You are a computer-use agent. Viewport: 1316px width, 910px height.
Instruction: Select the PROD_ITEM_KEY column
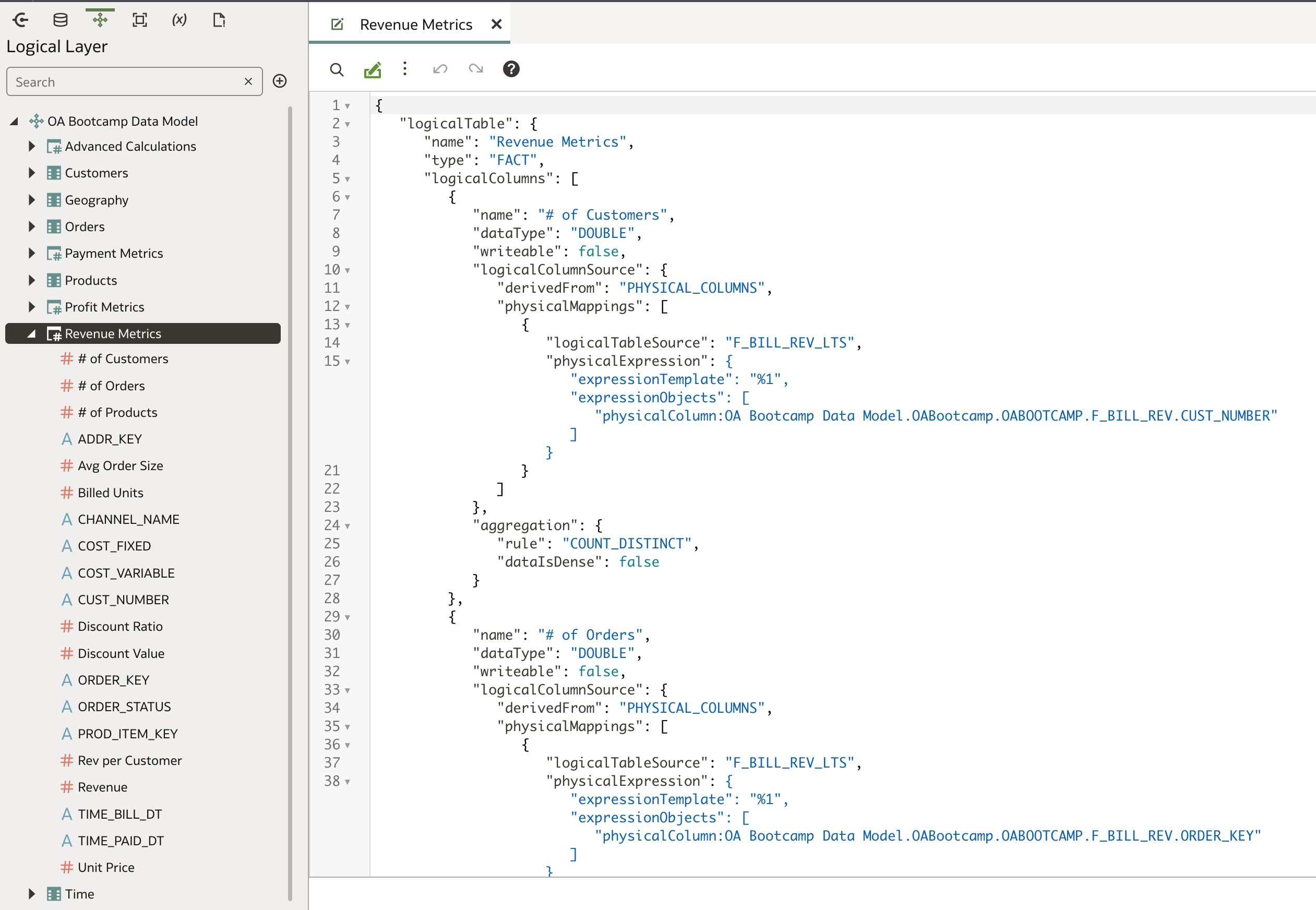tap(128, 733)
